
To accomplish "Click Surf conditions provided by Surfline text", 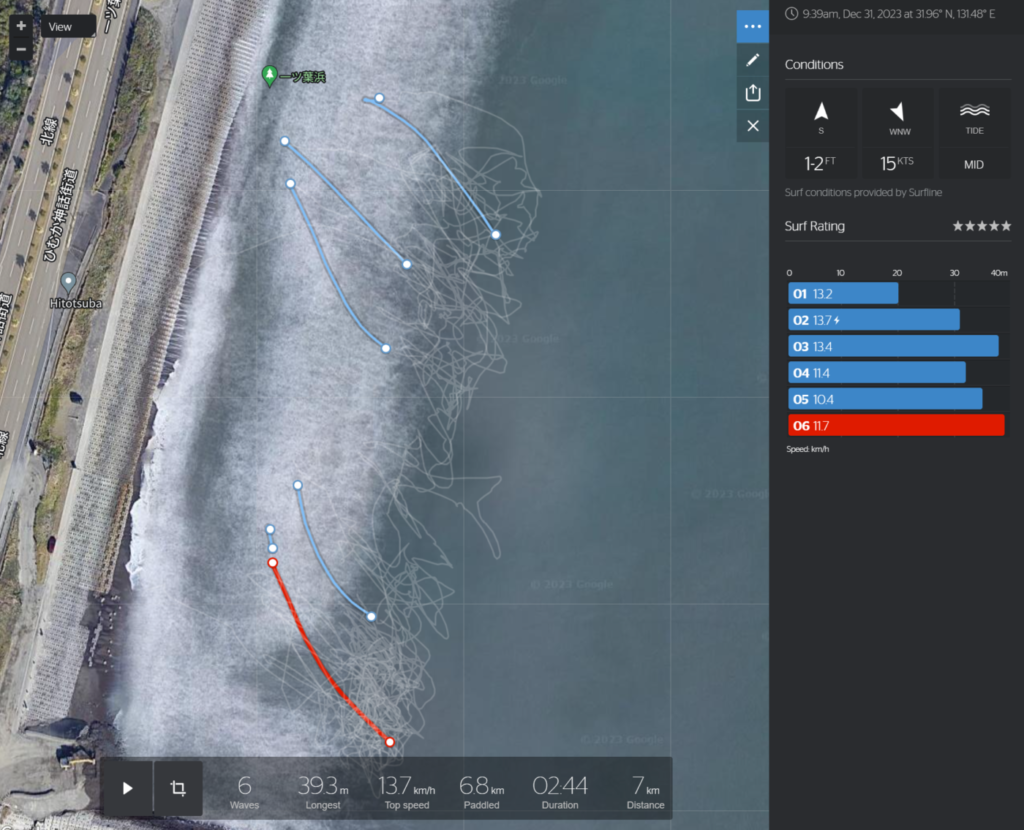I will click(863, 193).
